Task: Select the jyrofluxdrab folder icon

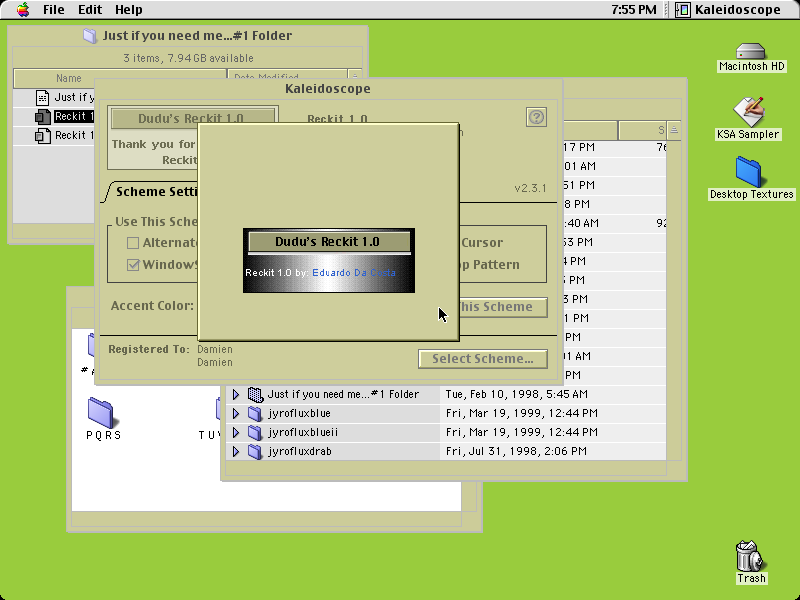Action: pyautogui.click(x=255, y=452)
